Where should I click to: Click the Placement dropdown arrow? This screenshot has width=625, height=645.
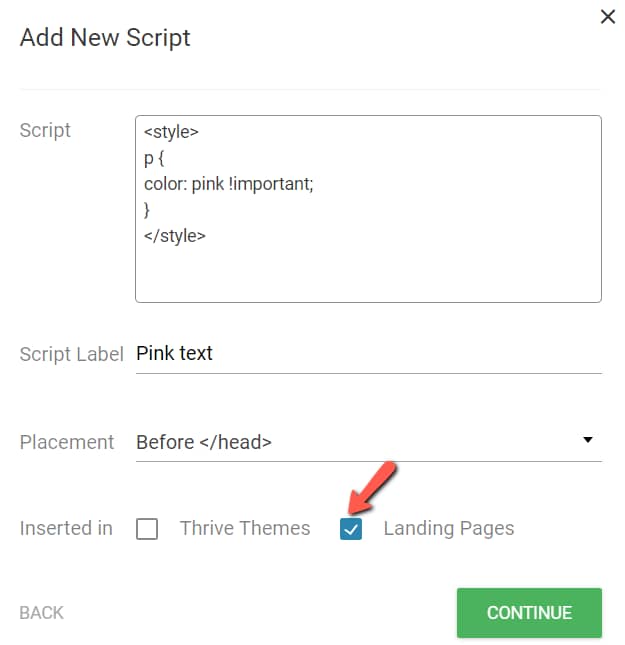[x=588, y=440]
